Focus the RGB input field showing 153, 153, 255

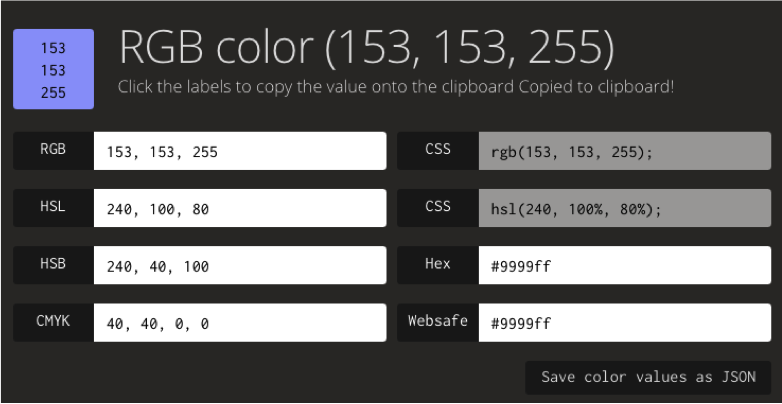click(240, 151)
